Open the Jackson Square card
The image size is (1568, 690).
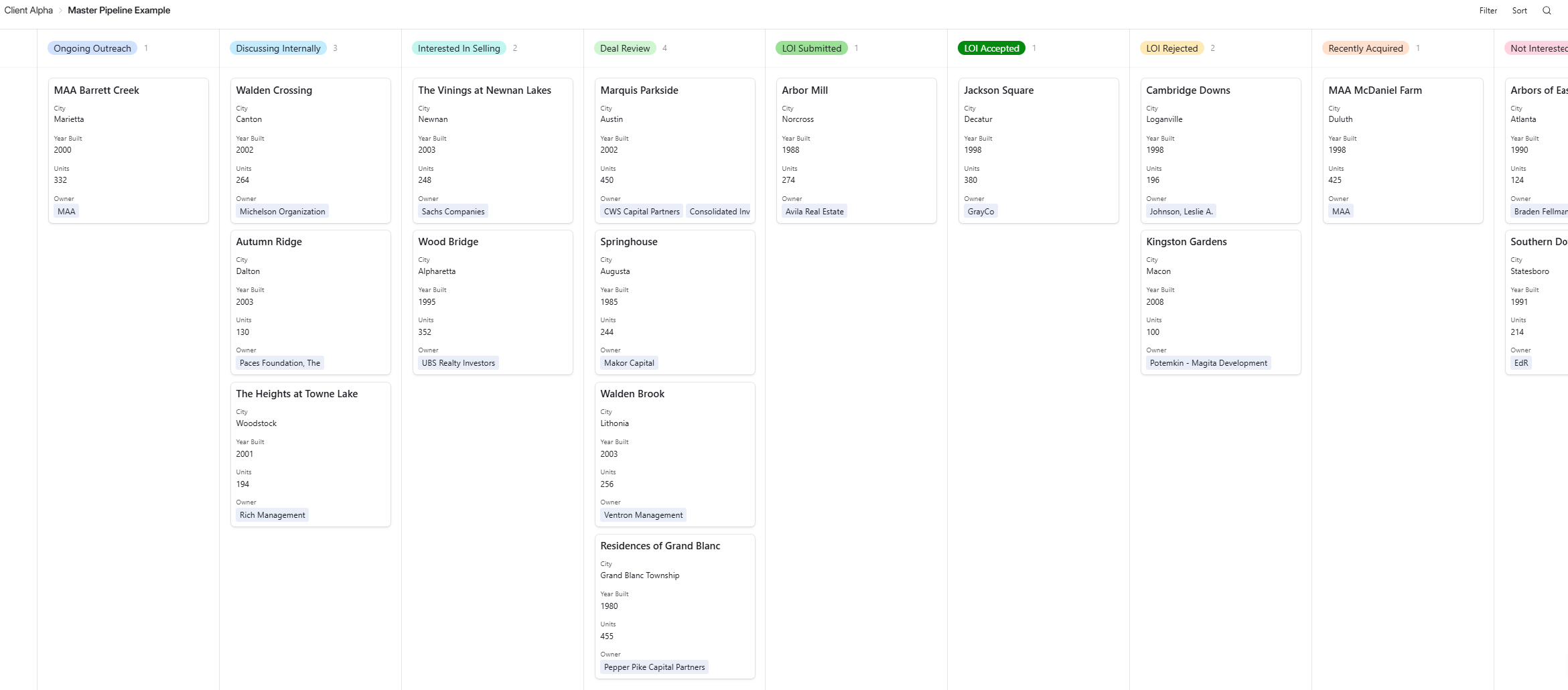[x=998, y=90]
